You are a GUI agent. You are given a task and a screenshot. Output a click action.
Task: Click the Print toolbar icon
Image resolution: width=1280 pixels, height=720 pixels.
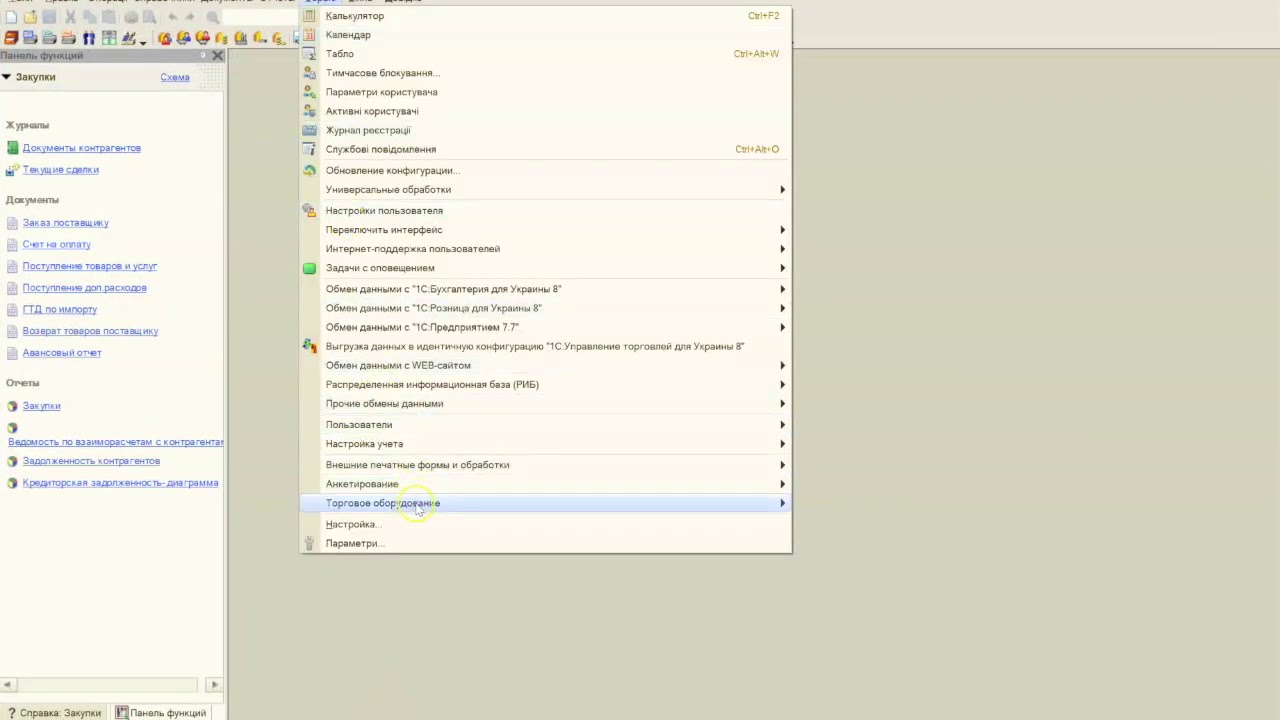pos(131,17)
